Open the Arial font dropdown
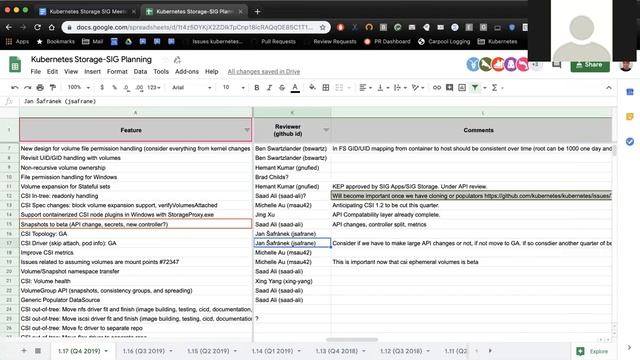Screen dimensions: 640x360 191,87
